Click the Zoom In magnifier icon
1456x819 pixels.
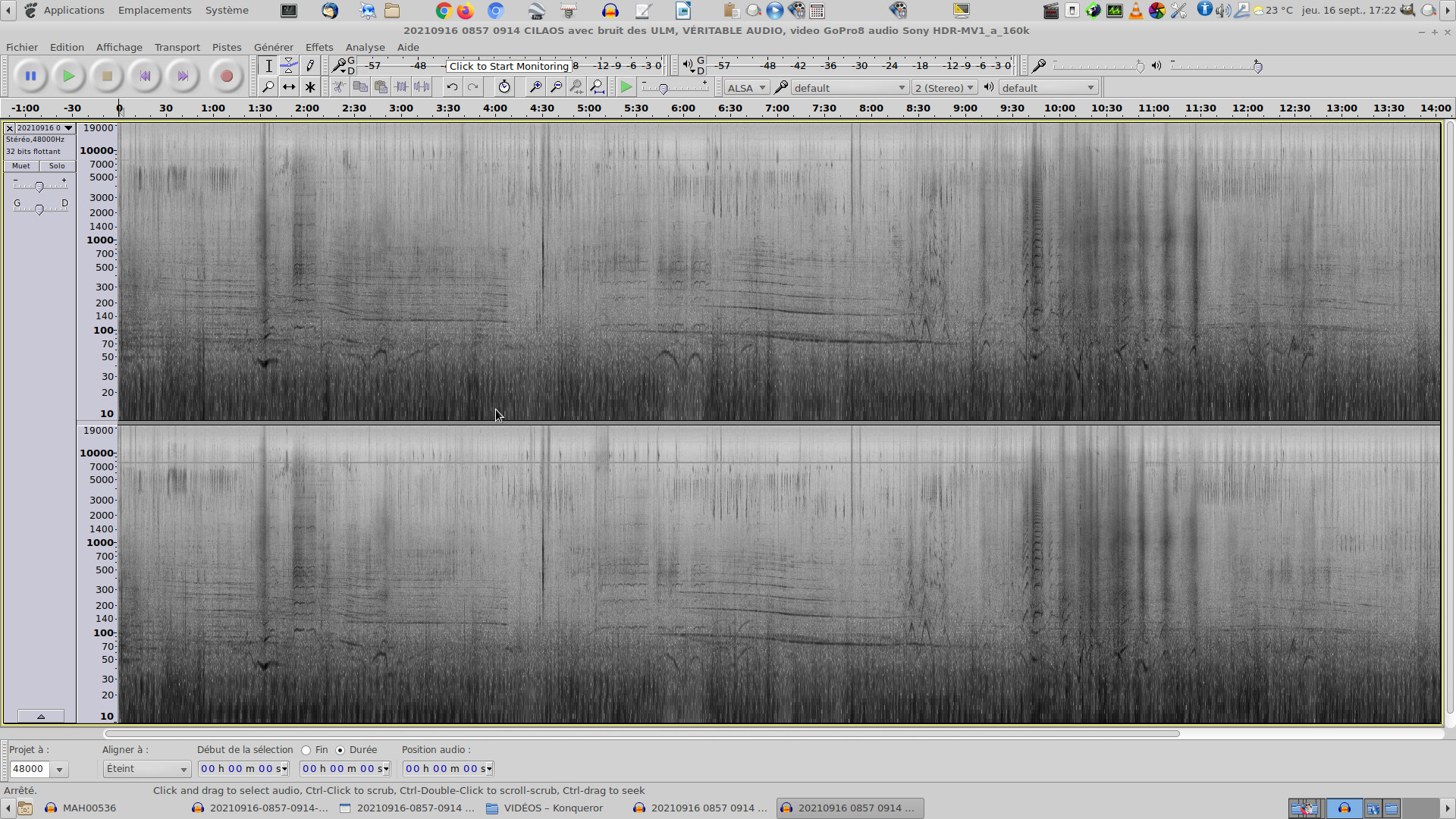point(535,87)
